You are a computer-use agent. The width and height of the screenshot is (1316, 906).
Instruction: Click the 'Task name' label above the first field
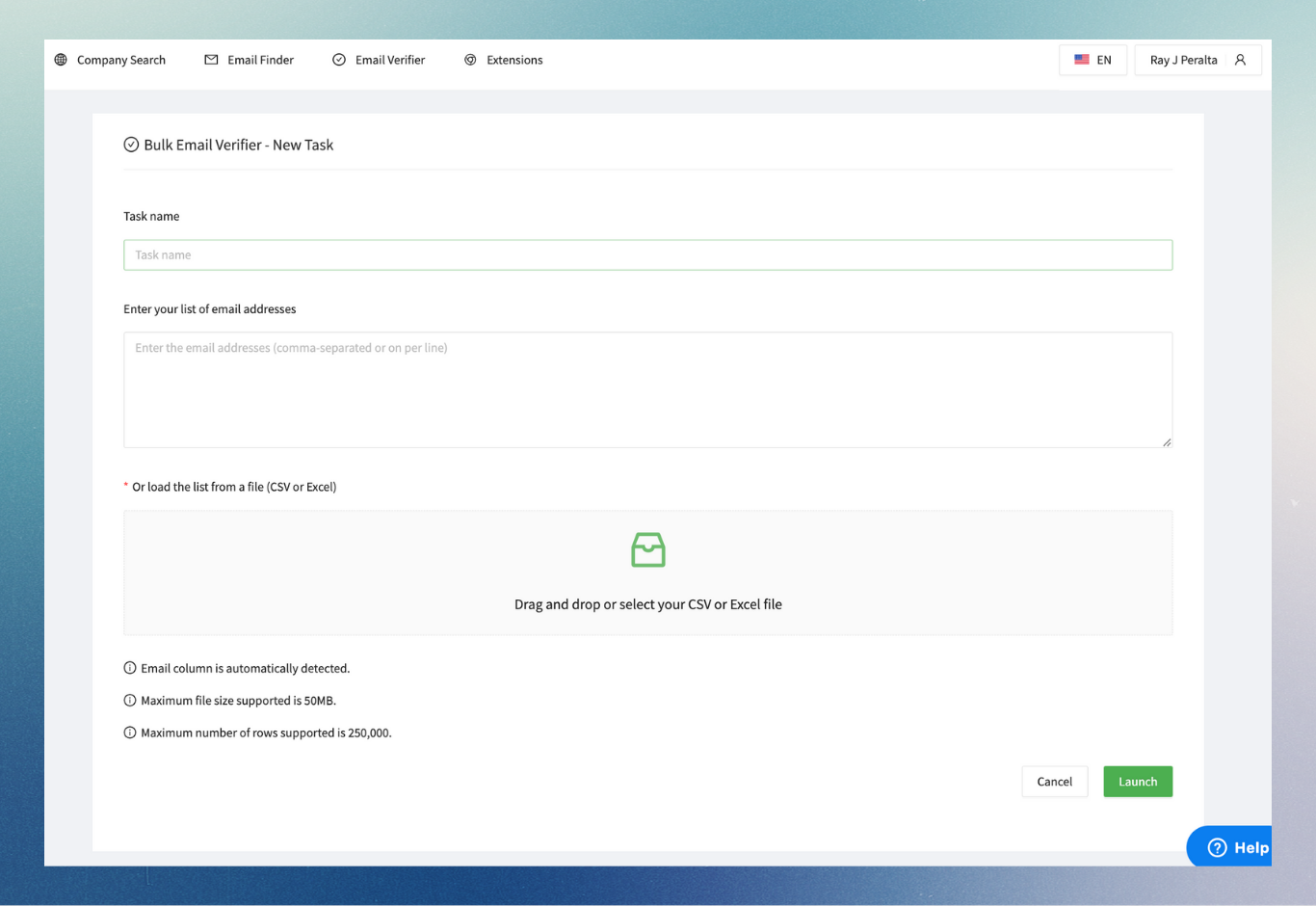[151, 216]
